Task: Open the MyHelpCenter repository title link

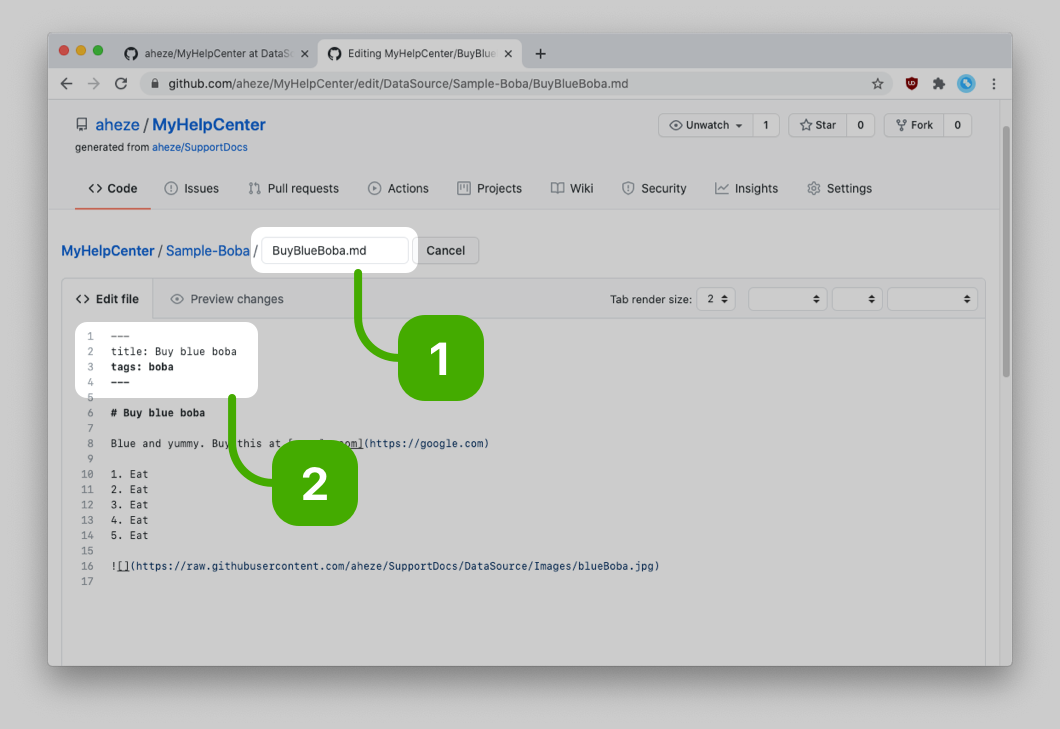Action: (209, 124)
